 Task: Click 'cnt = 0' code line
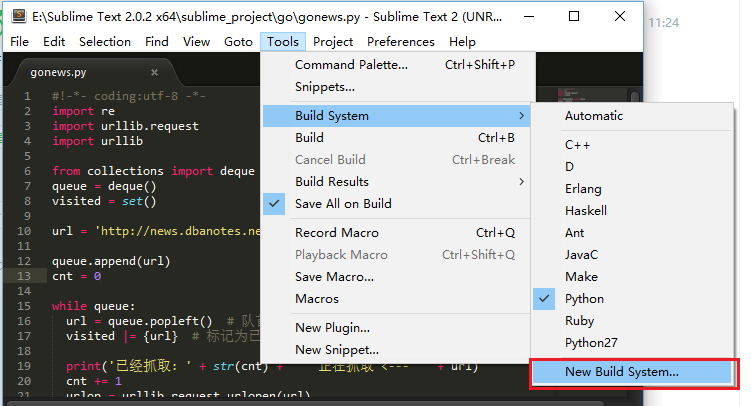77,276
